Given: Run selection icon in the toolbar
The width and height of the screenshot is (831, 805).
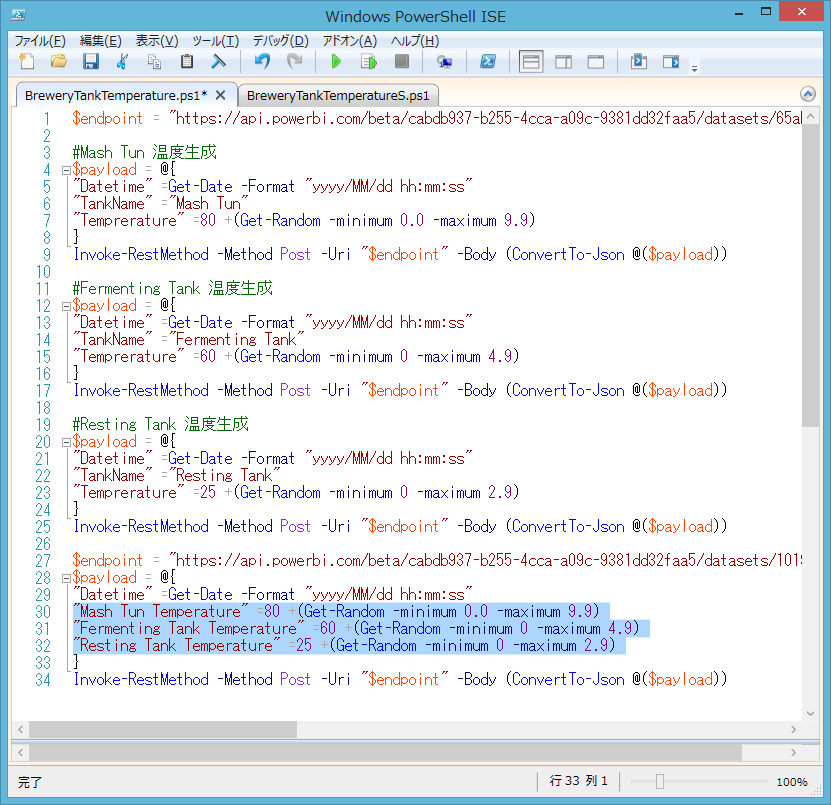Looking at the screenshot, I should (369, 61).
